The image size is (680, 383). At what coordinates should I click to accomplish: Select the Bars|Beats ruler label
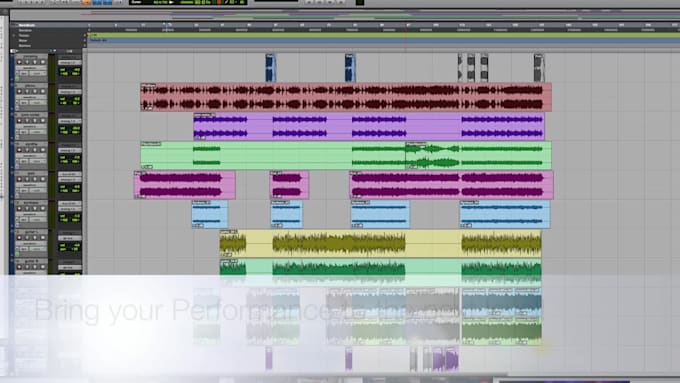[27, 25]
